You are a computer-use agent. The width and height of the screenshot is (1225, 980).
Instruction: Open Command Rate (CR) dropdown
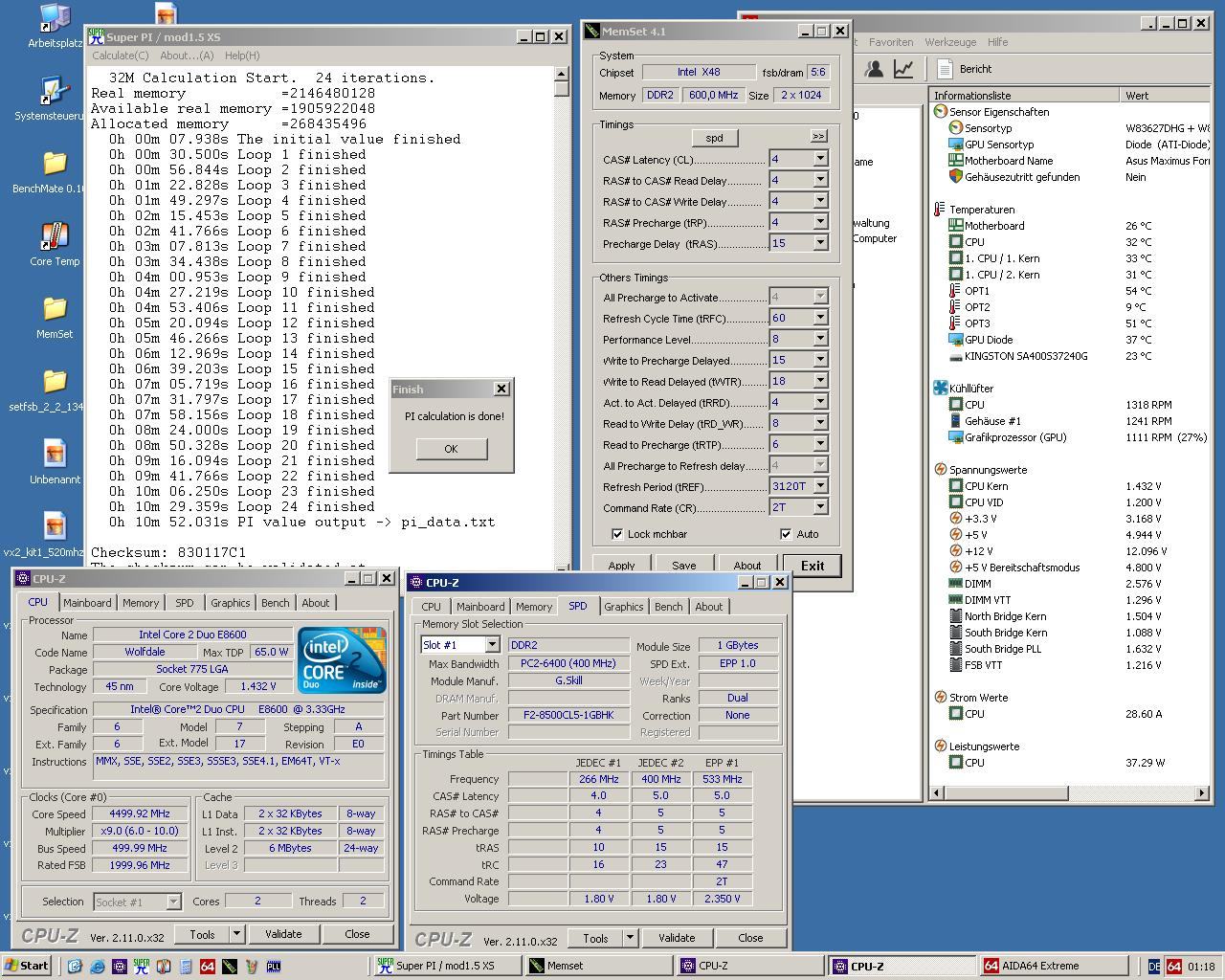[x=820, y=507]
